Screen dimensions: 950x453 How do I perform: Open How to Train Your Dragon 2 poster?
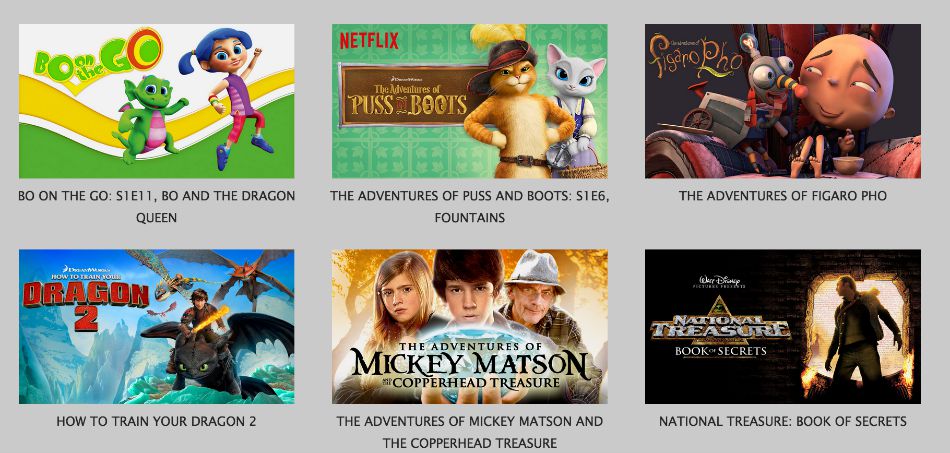click(x=156, y=326)
